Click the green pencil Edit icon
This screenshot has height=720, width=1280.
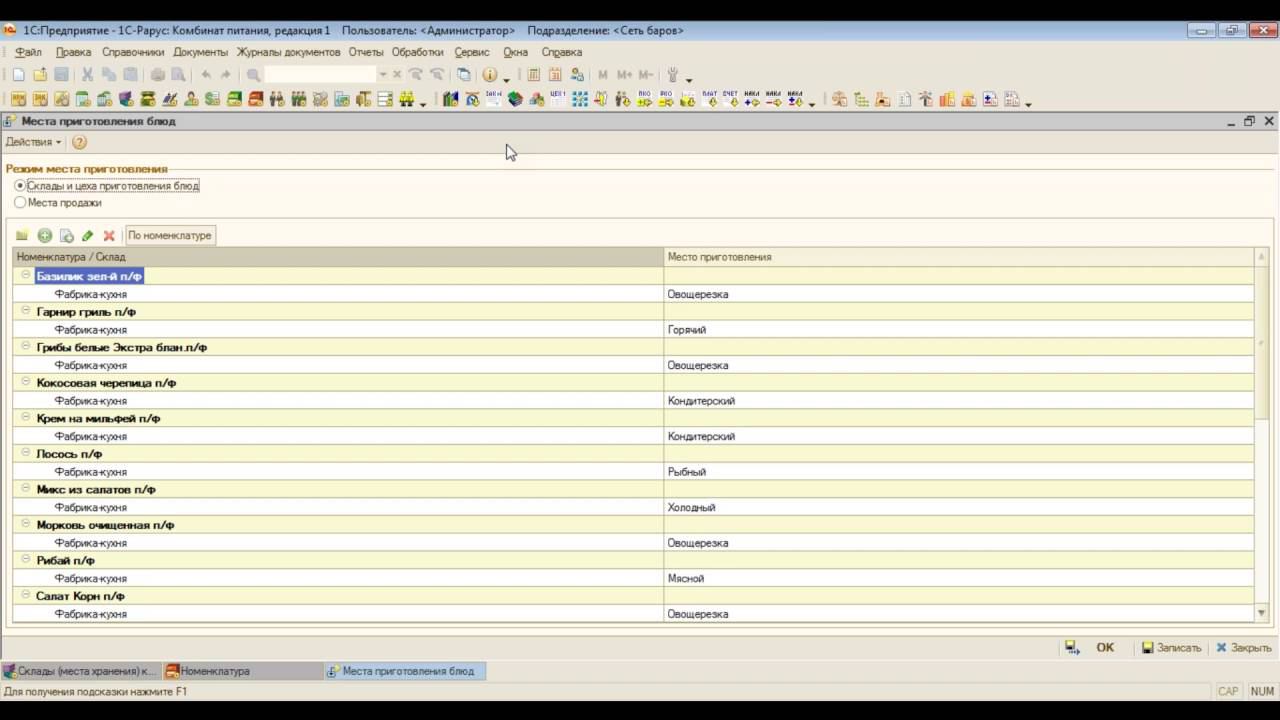87,236
